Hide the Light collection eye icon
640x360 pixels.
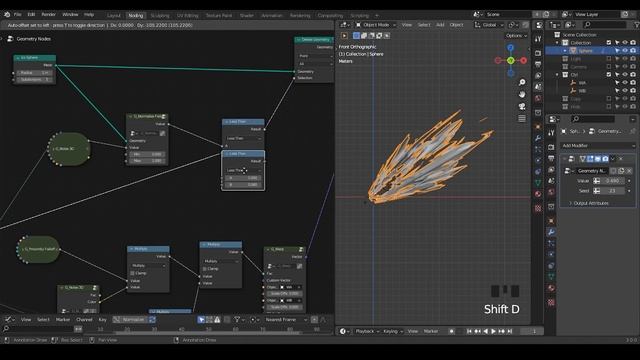click(x=625, y=59)
